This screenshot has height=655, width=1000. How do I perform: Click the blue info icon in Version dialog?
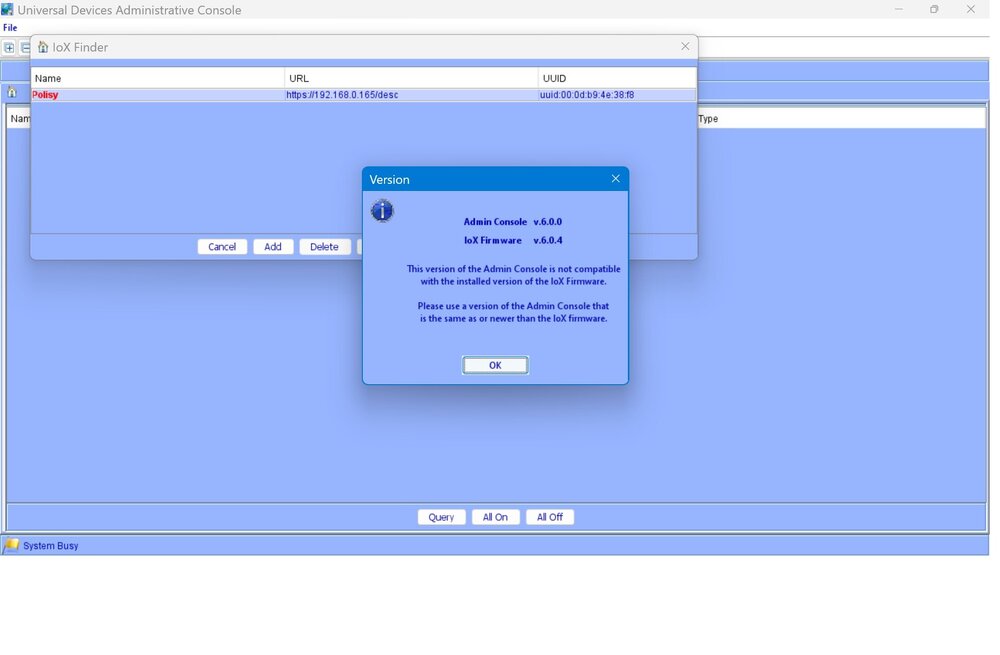point(382,211)
